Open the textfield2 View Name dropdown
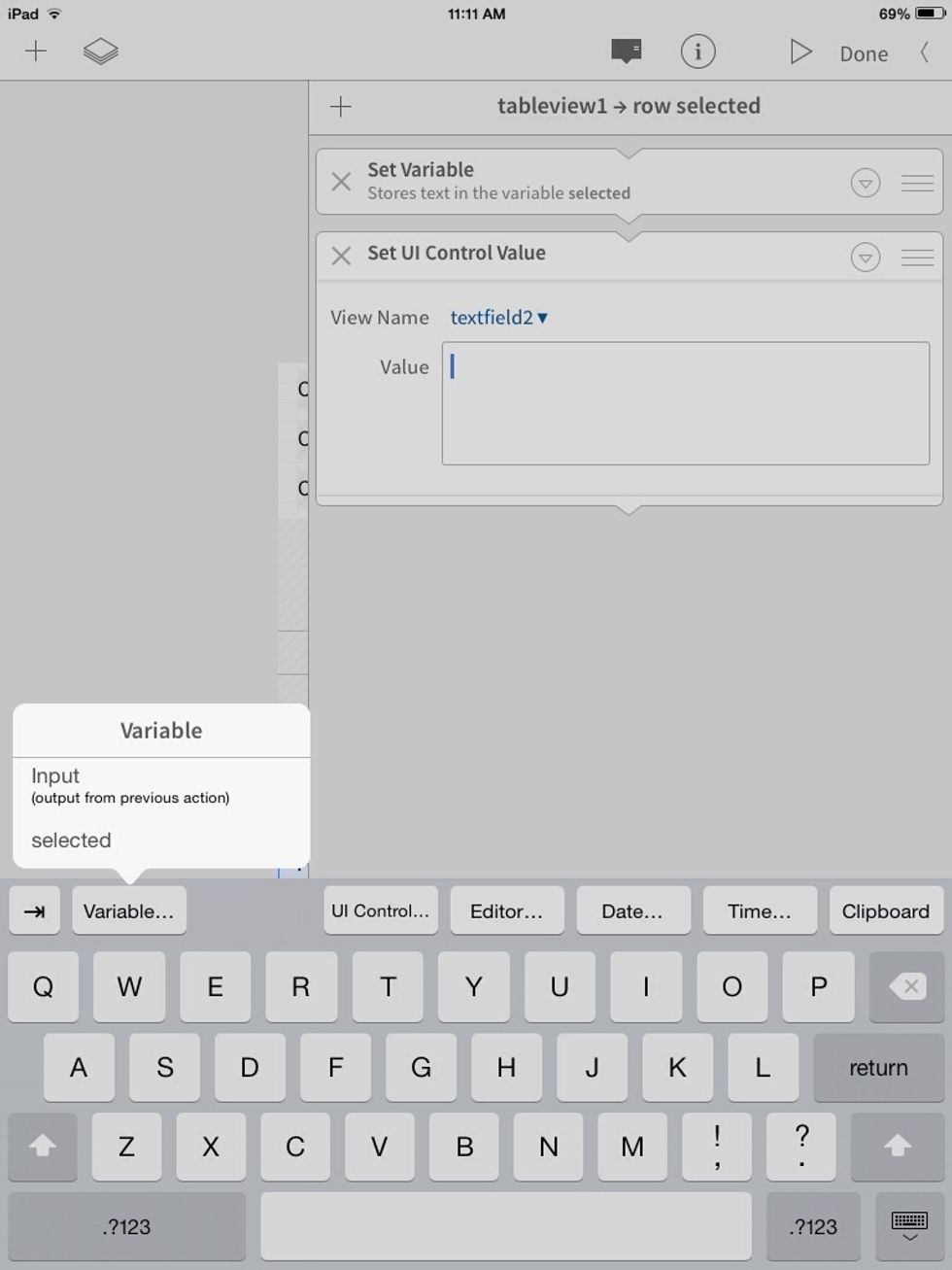 (x=498, y=318)
